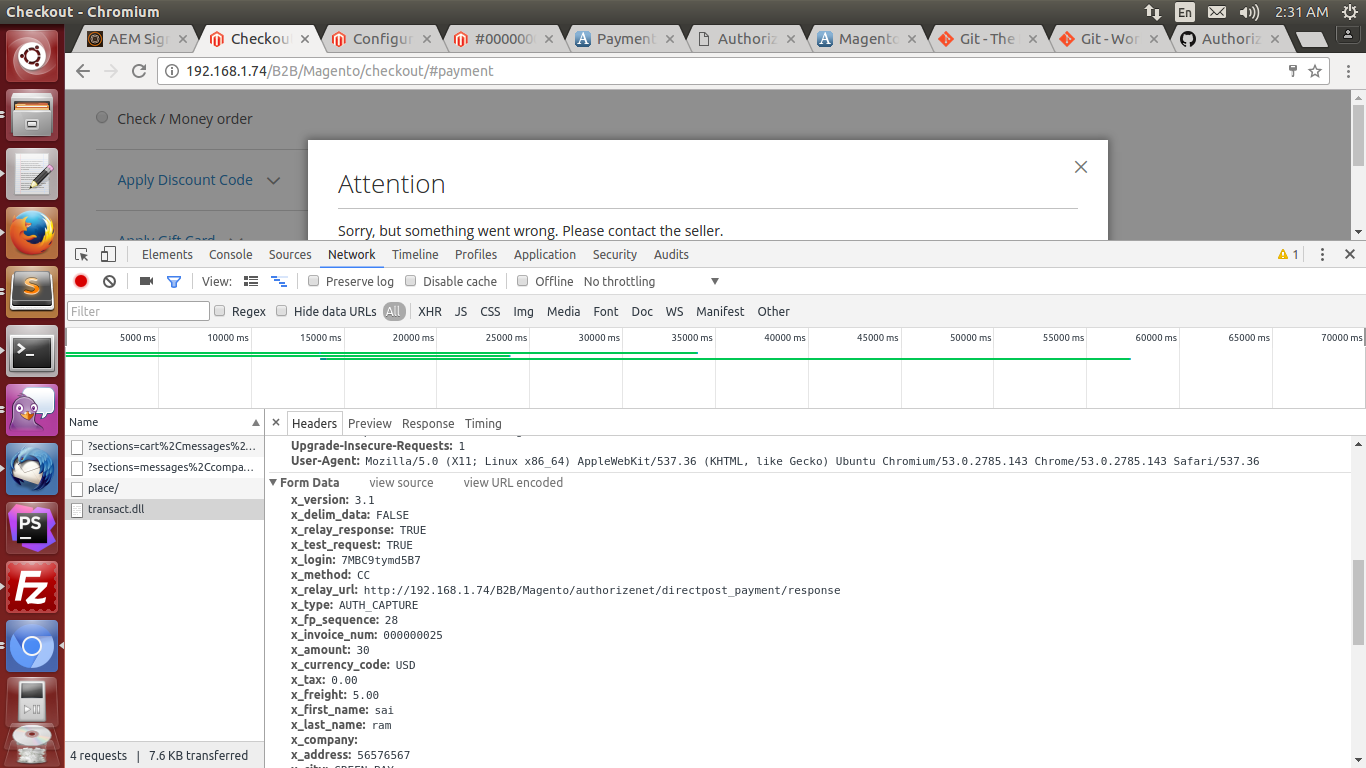Viewport: 1366px width, 768px height.
Task: Toggle the overview waterfall view icon
Action: tap(279, 282)
